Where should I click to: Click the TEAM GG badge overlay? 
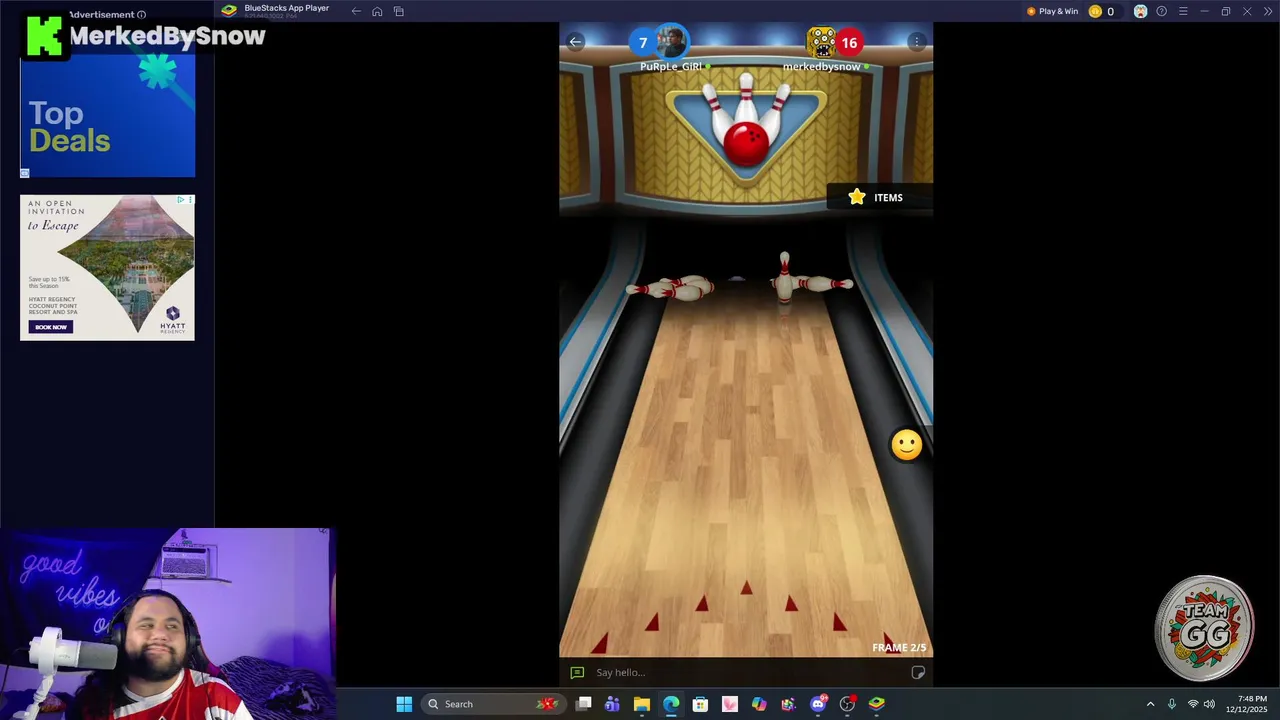click(x=1204, y=630)
